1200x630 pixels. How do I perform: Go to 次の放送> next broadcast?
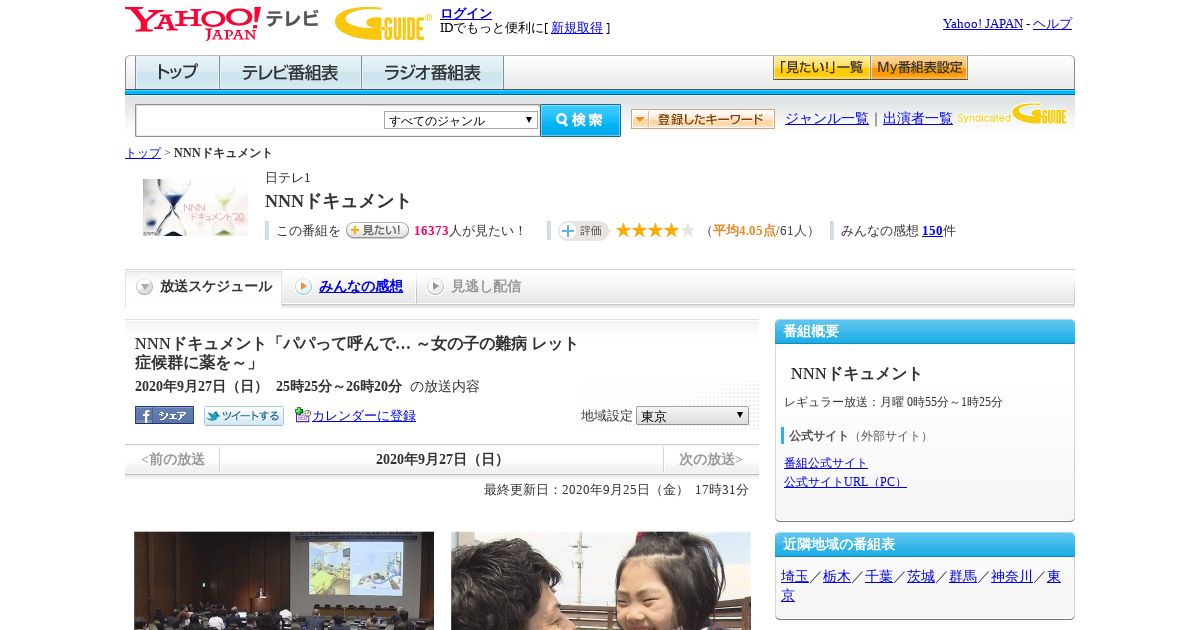tap(711, 460)
